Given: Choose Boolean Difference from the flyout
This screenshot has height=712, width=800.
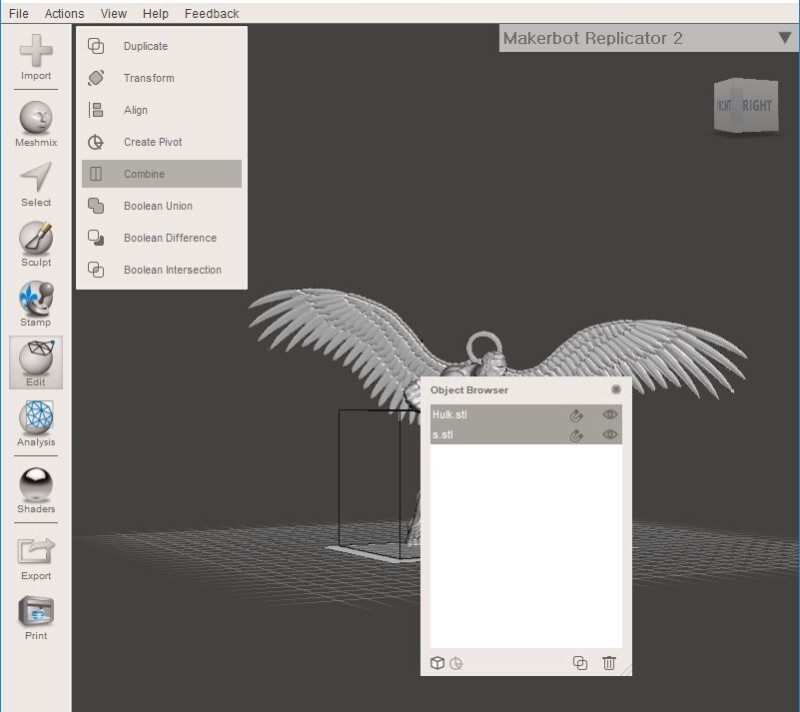Looking at the screenshot, I should pos(162,238).
